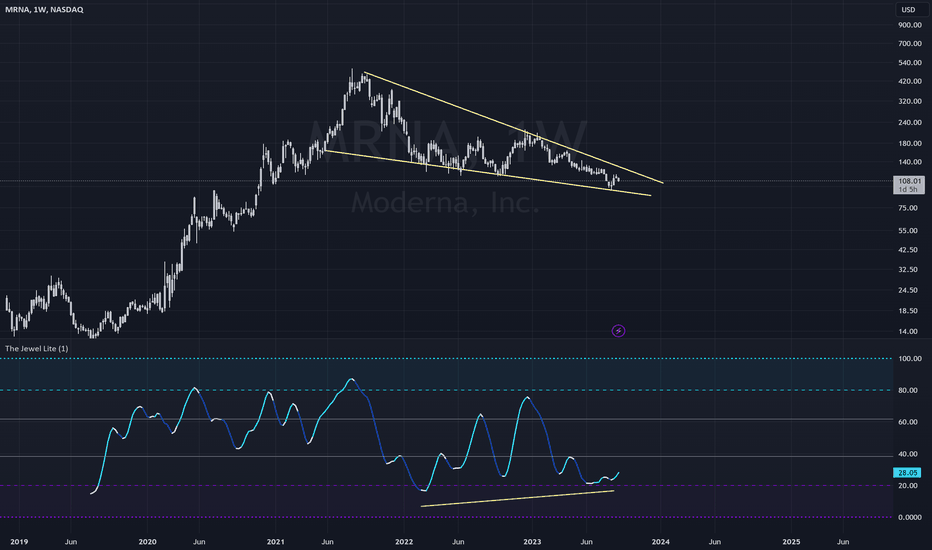Open the USD currency selector

(908, 10)
